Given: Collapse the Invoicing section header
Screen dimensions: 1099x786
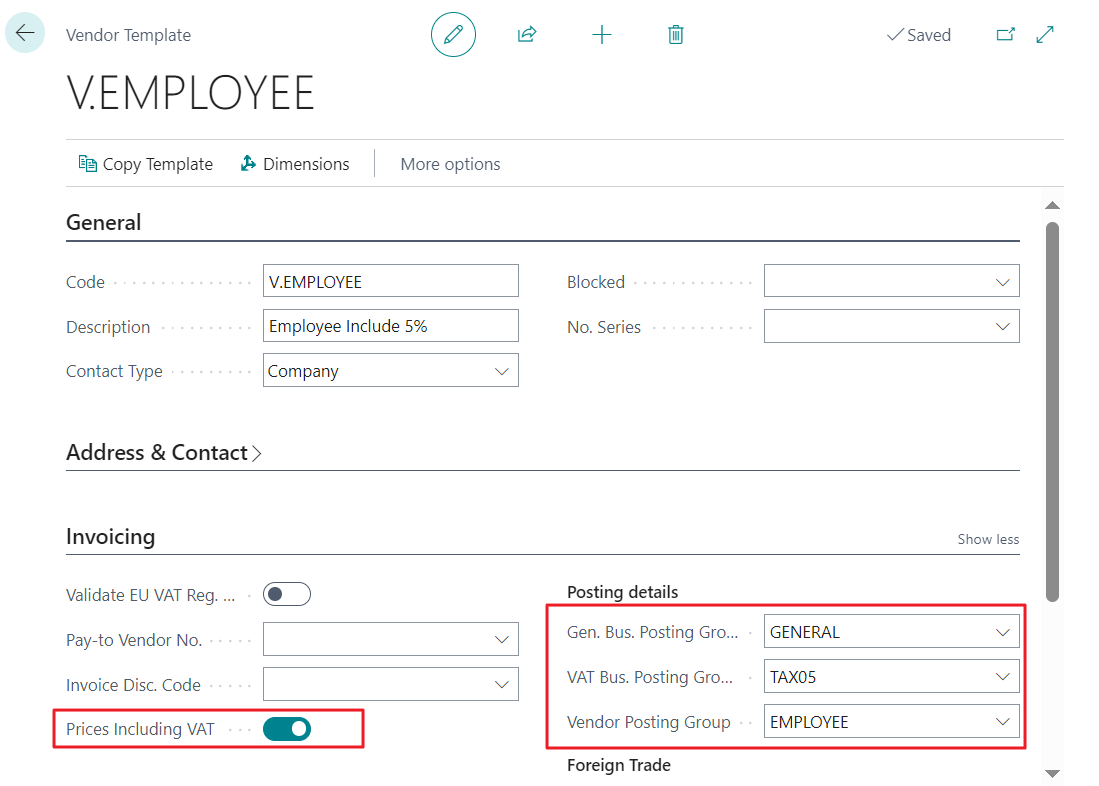Looking at the screenshot, I should (x=110, y=536).
